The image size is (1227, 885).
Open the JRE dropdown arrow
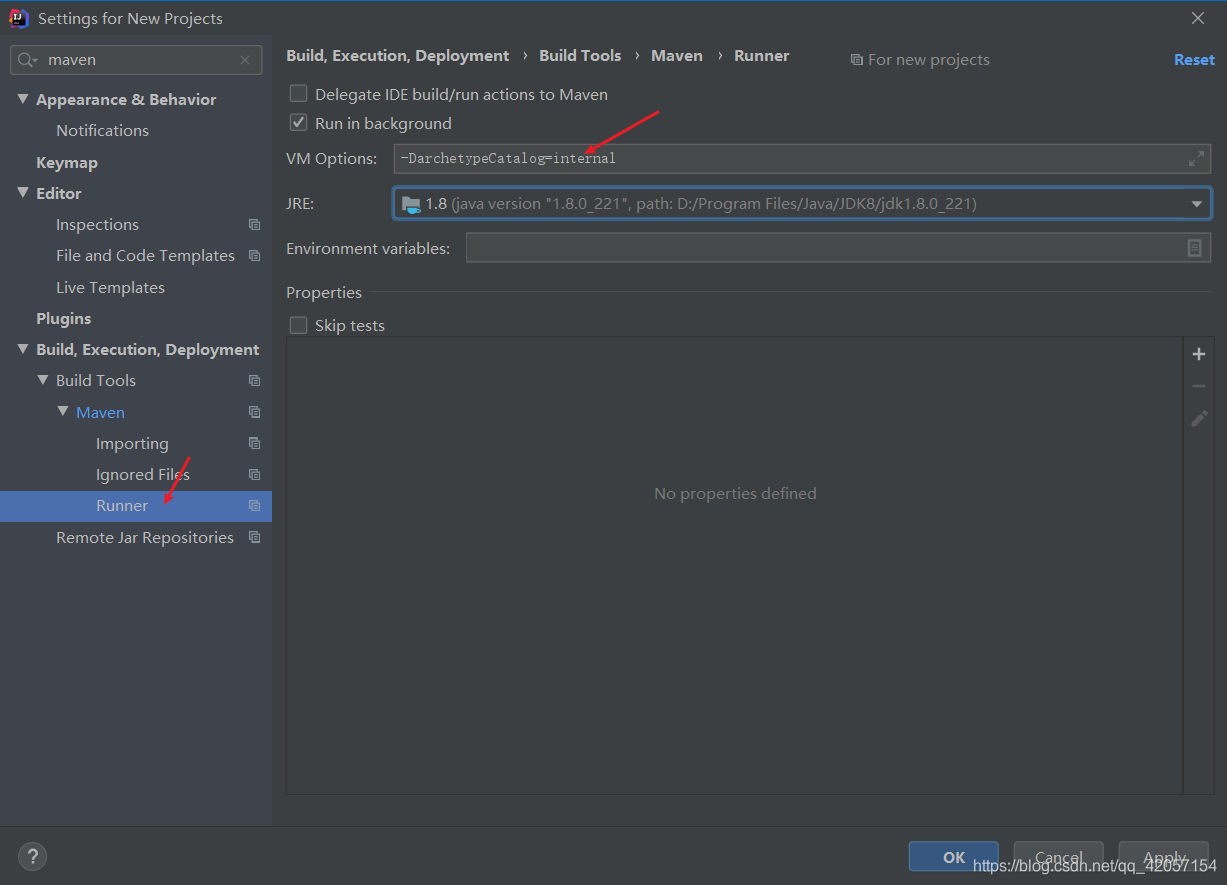(1196, 204)
